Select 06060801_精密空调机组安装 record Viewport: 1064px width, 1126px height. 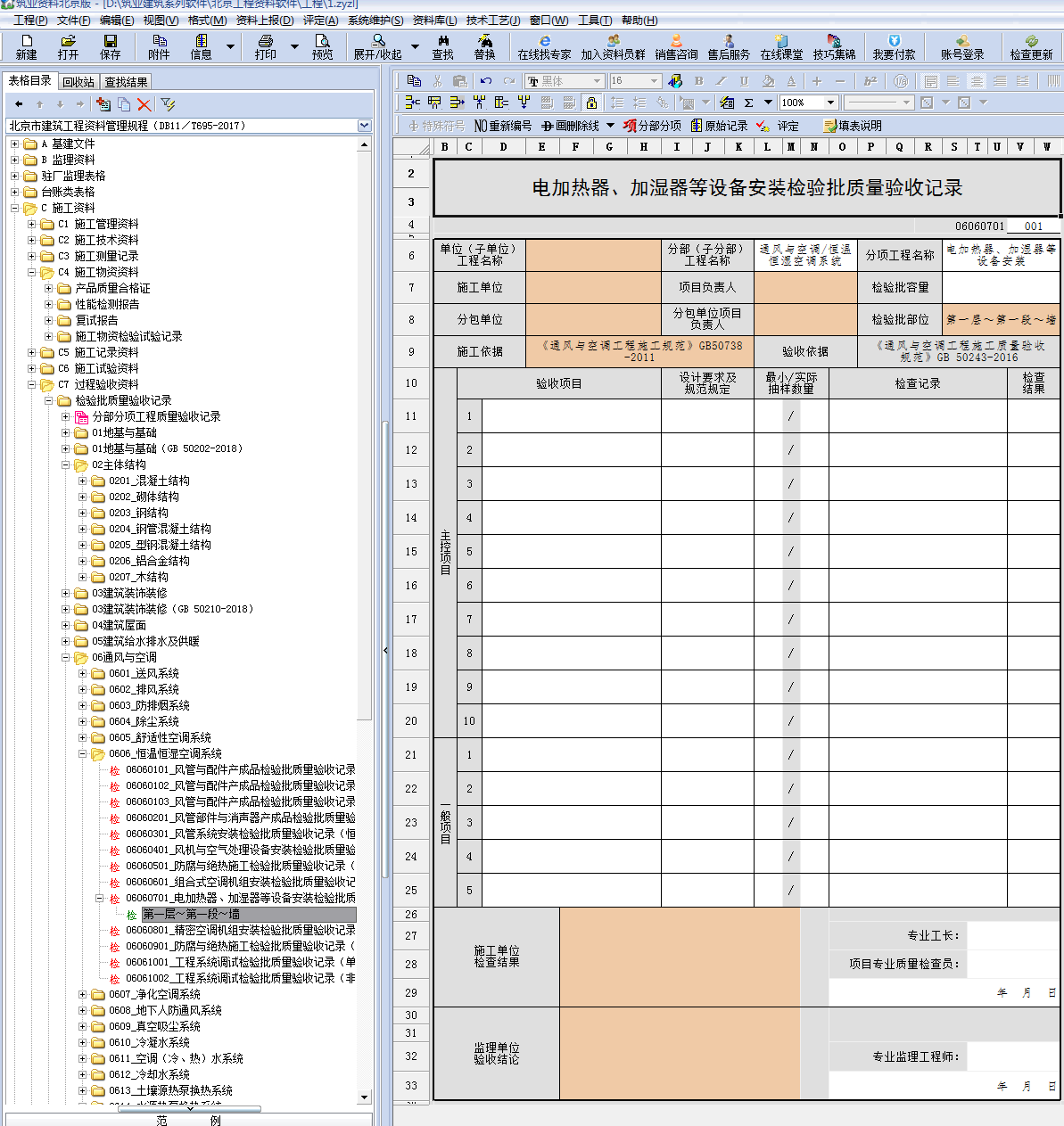pos(240,930)
